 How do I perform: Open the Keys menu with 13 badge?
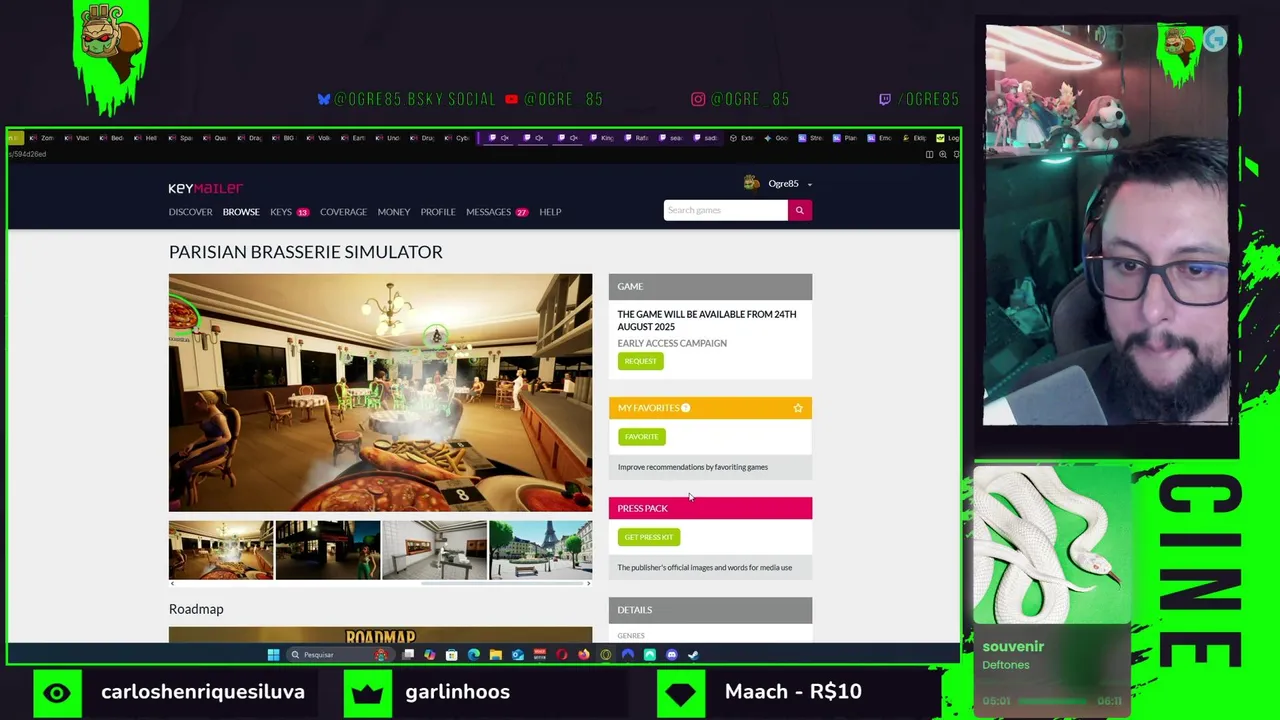pyautogui.click(x=289, y=212)
